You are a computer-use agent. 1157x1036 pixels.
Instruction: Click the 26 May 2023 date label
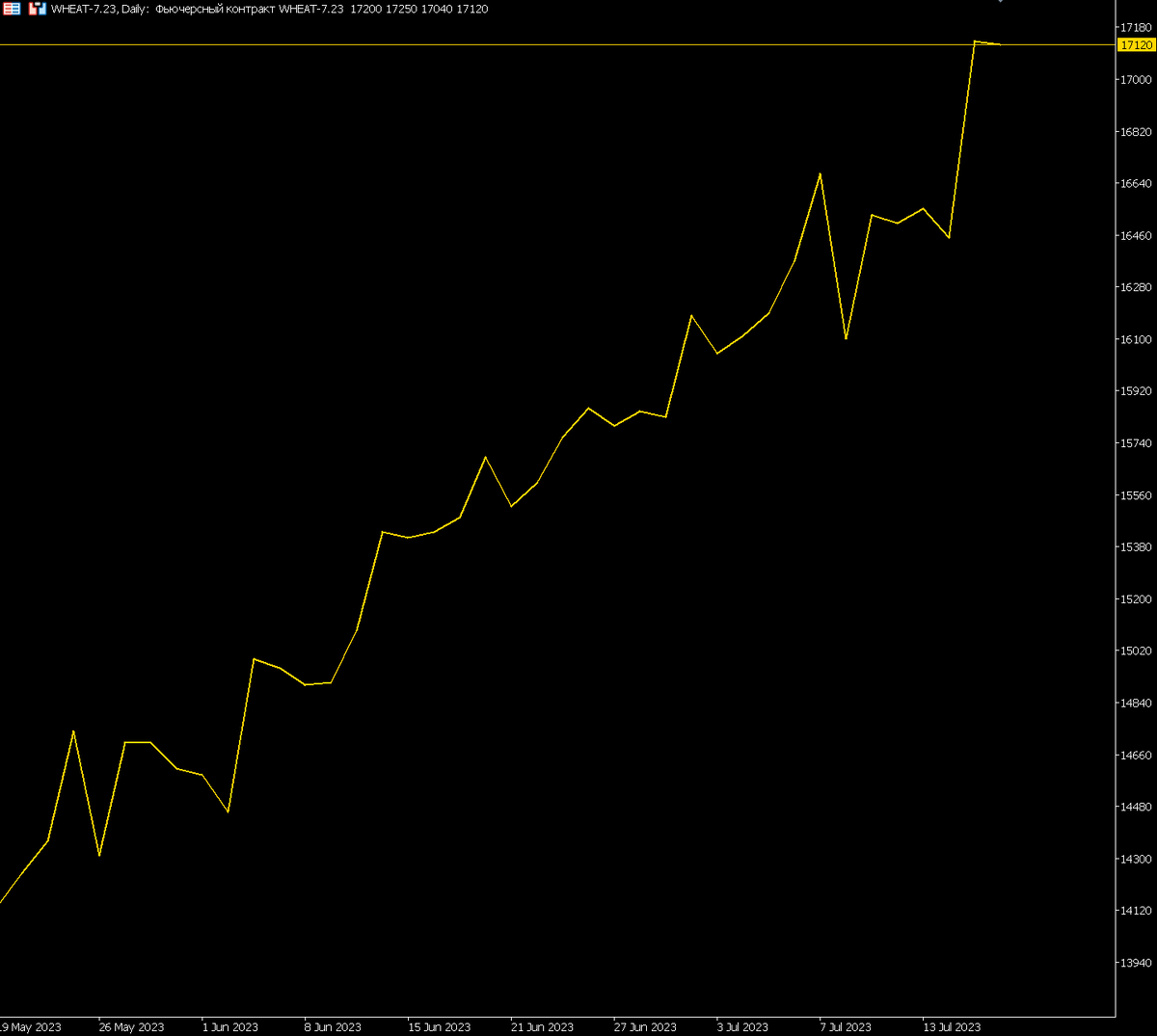coord(131,1027)
